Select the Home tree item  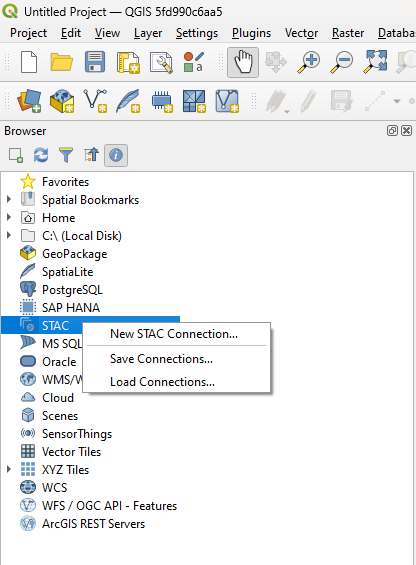58,218
